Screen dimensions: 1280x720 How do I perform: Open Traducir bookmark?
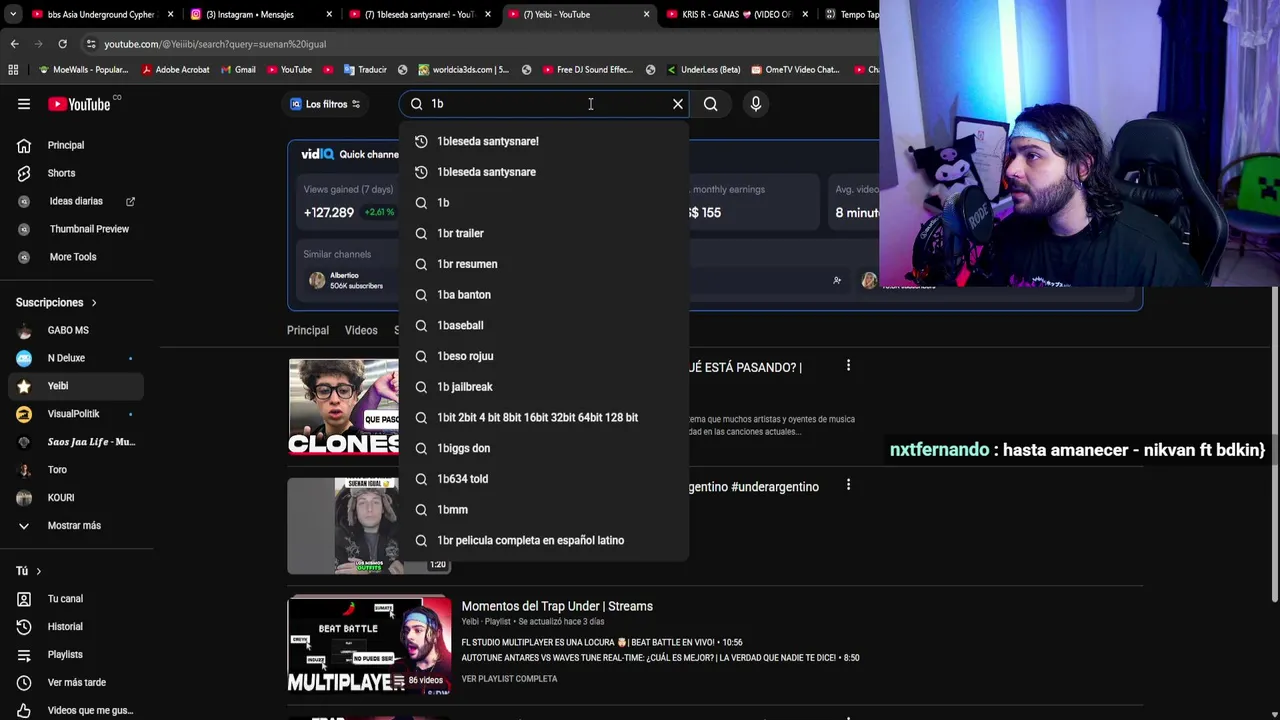point(365,70)
